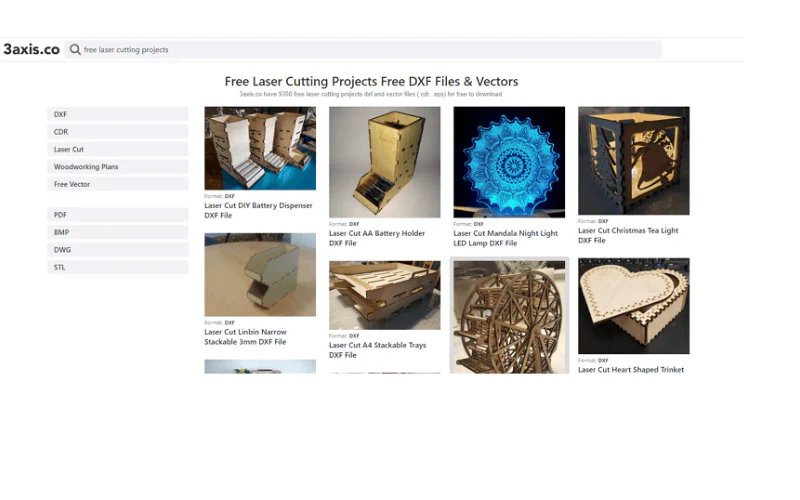Screen dimensions: 800x500
Task: Open the DIY Battery Dispenser thumbnail
Action: (260, 148)
